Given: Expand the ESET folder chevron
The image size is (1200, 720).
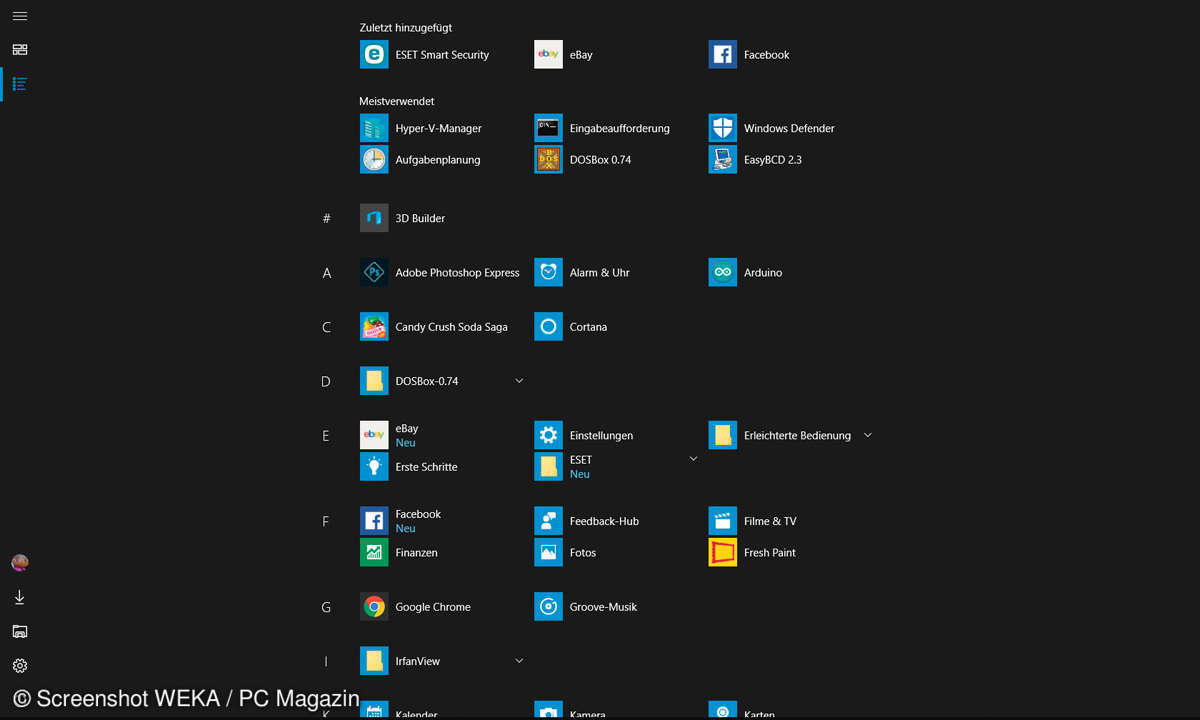Looking at the screenshot, I should [x=693, y=459].
